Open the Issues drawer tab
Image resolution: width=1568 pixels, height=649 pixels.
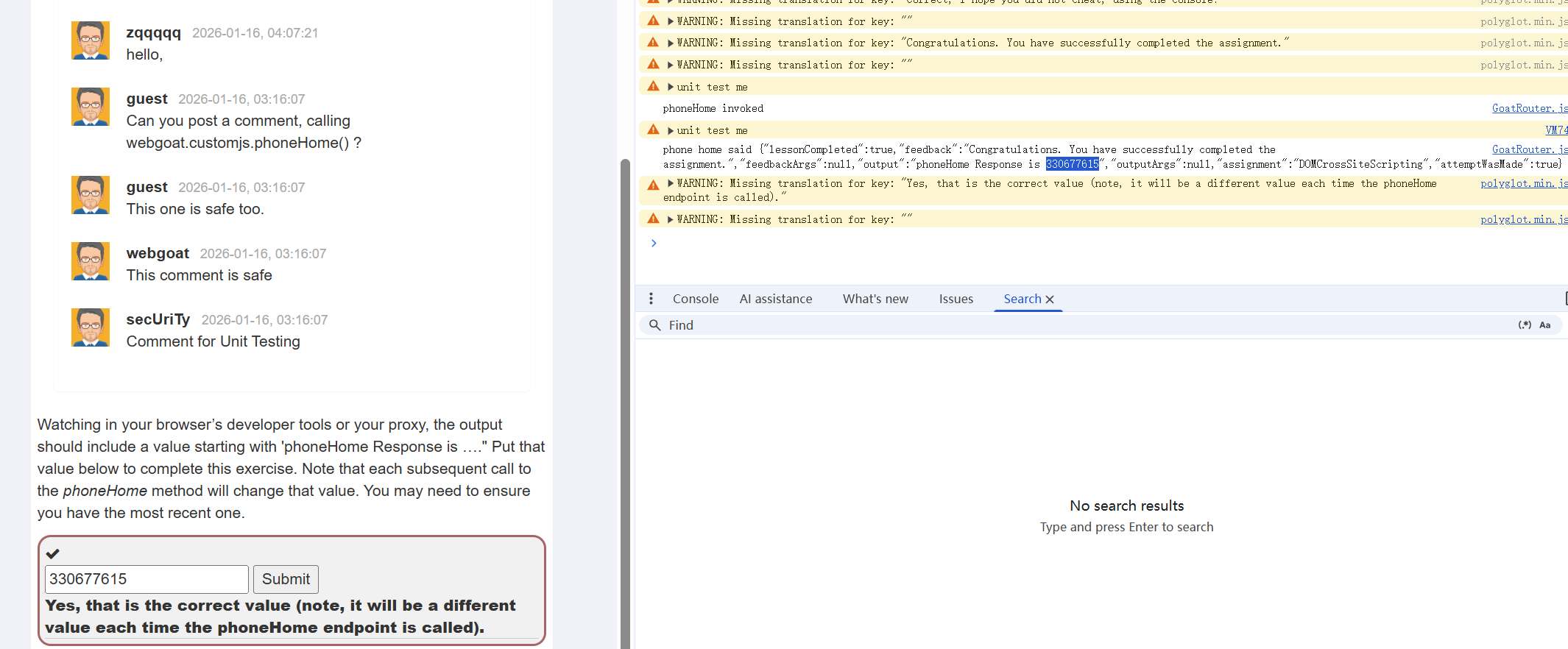coord(956,299)
